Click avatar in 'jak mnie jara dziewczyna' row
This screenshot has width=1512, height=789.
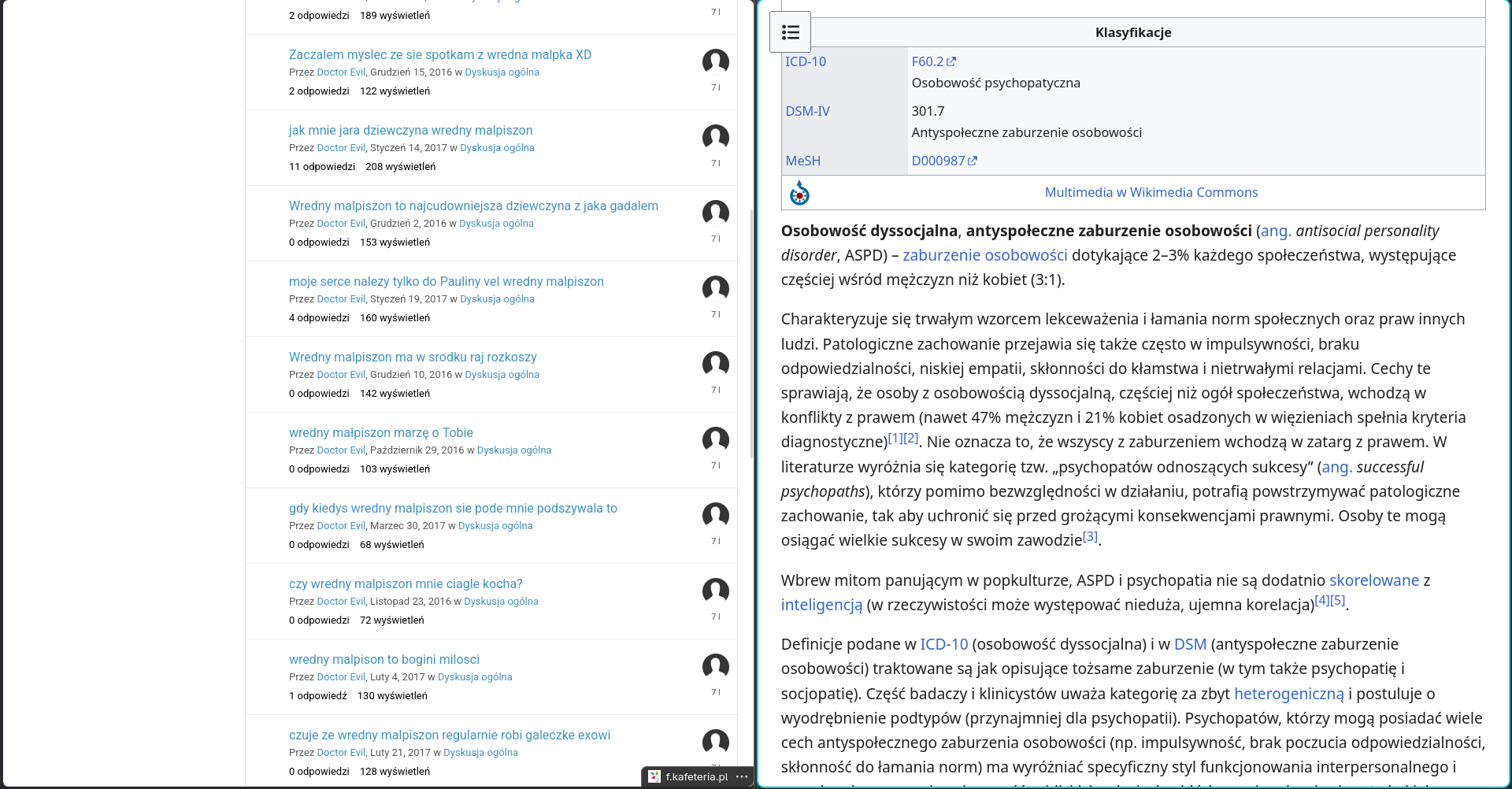[716, 138]
